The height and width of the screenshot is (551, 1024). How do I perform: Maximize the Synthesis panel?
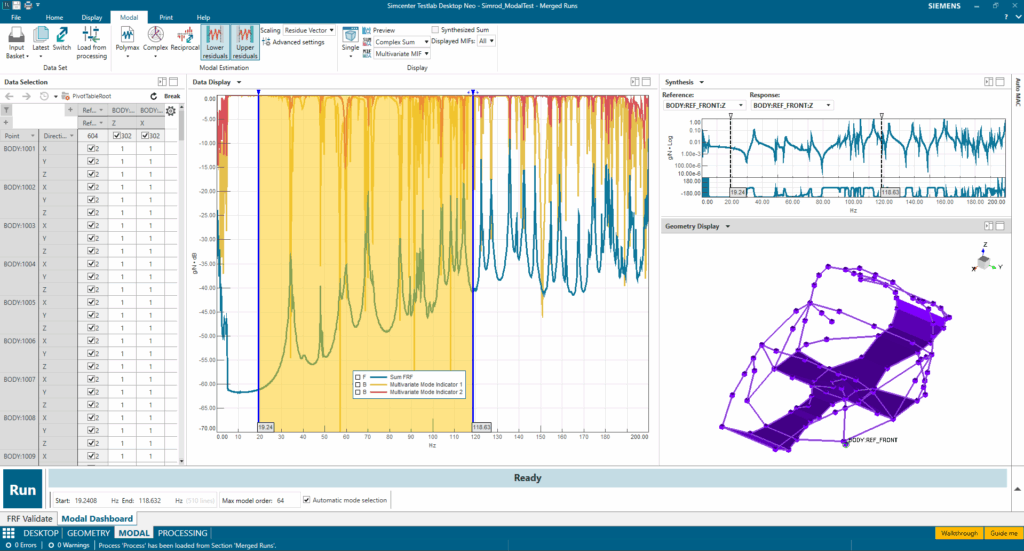1000,82
